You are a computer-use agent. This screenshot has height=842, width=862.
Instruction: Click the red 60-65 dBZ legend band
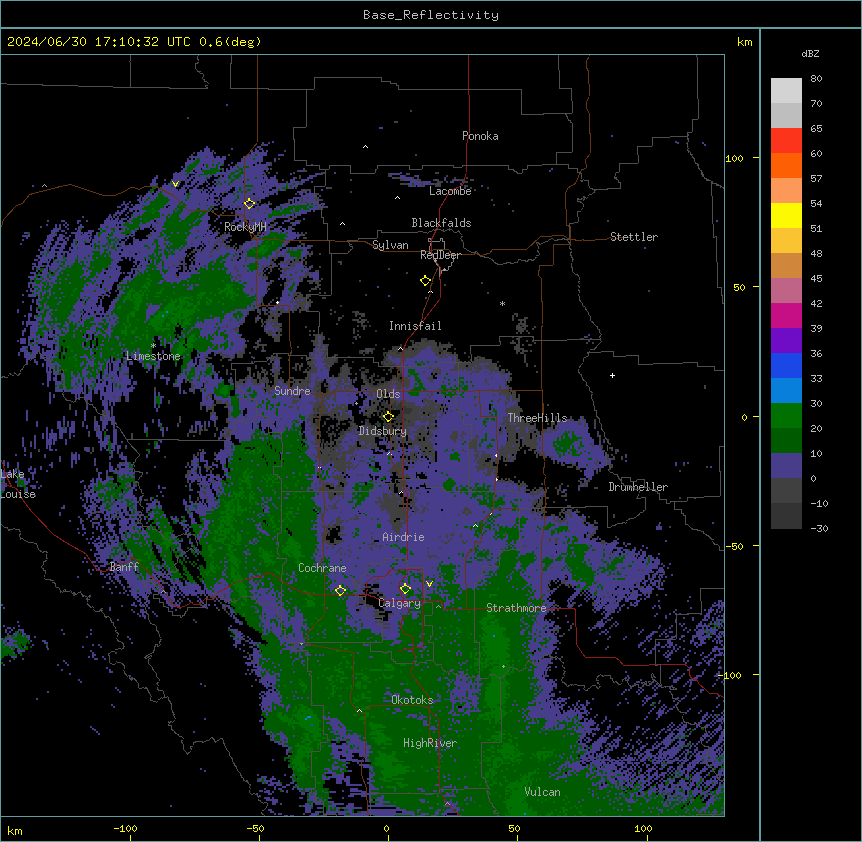point(786,141)
